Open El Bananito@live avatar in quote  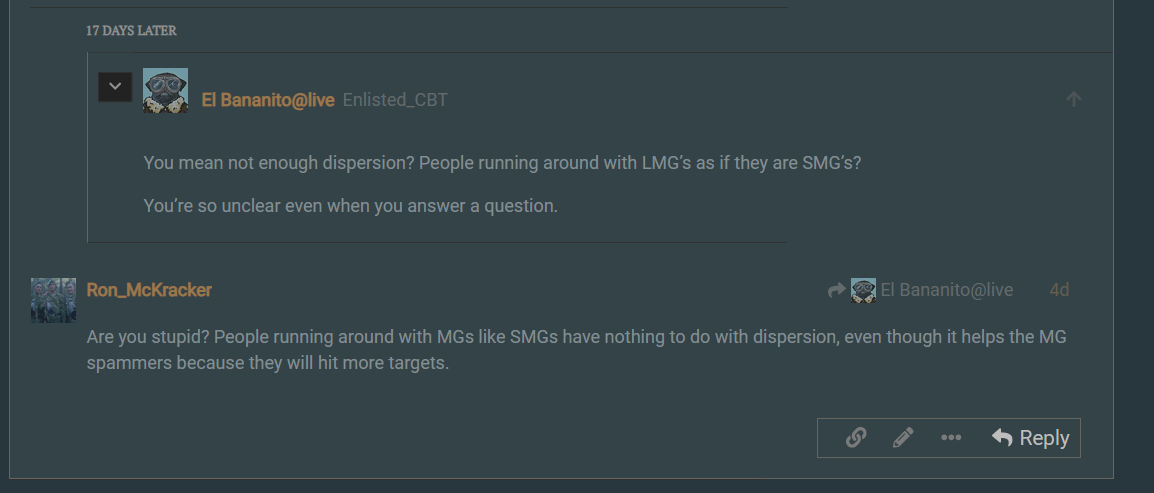165,91
